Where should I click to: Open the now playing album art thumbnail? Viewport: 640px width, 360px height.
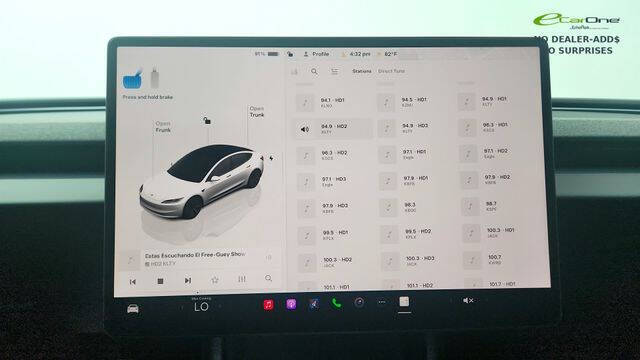coord(131,260)
